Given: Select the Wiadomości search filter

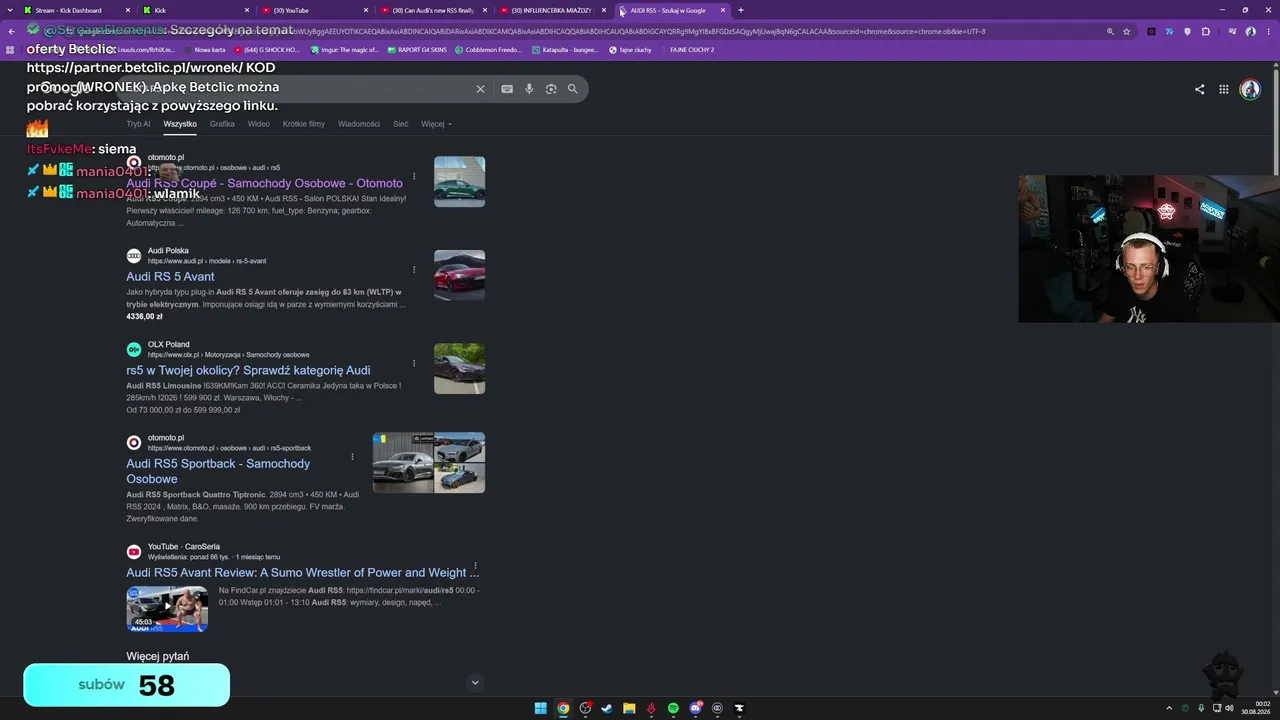Looking at the screenshot, I should point(359,124).
